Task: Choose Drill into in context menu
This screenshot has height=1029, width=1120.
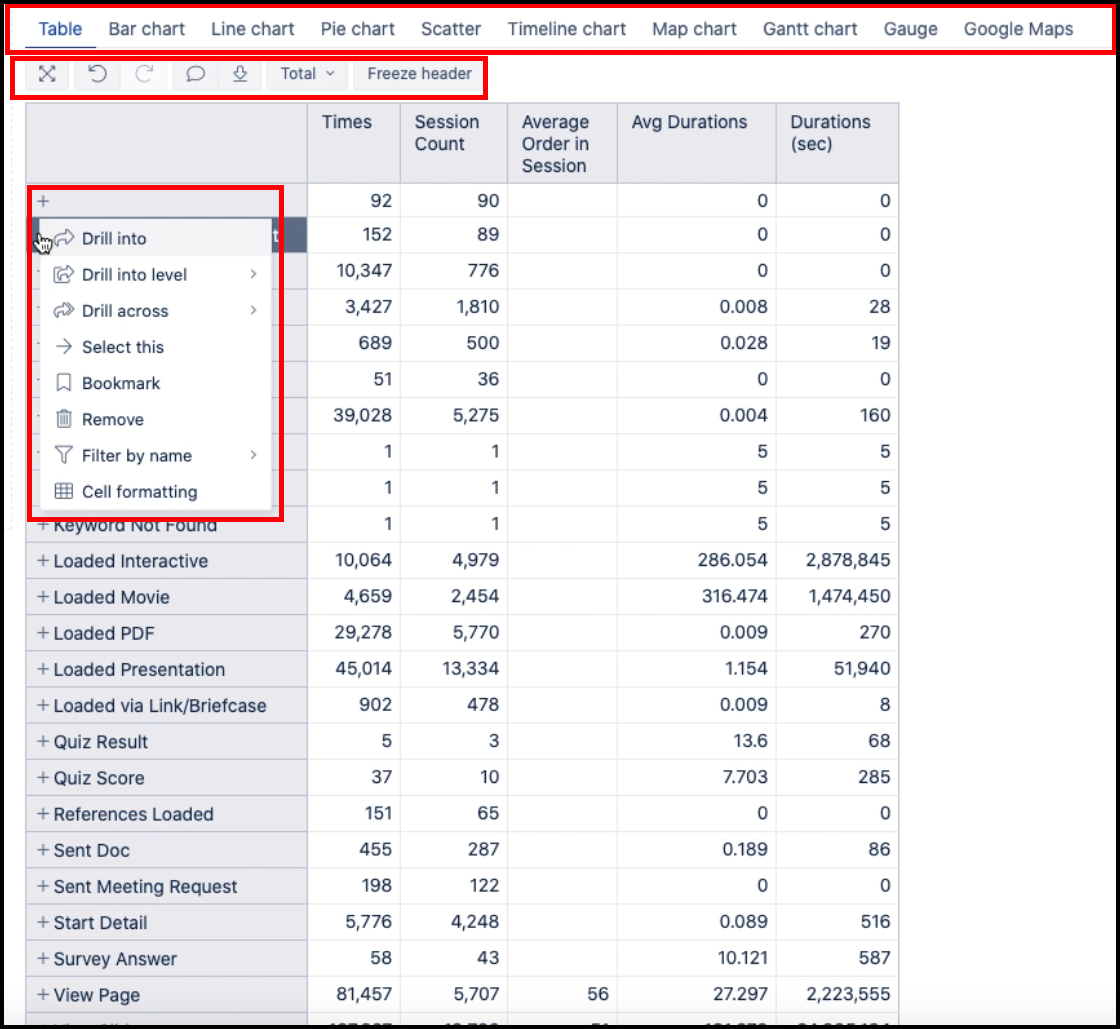Action: click(x=114, y=238)
